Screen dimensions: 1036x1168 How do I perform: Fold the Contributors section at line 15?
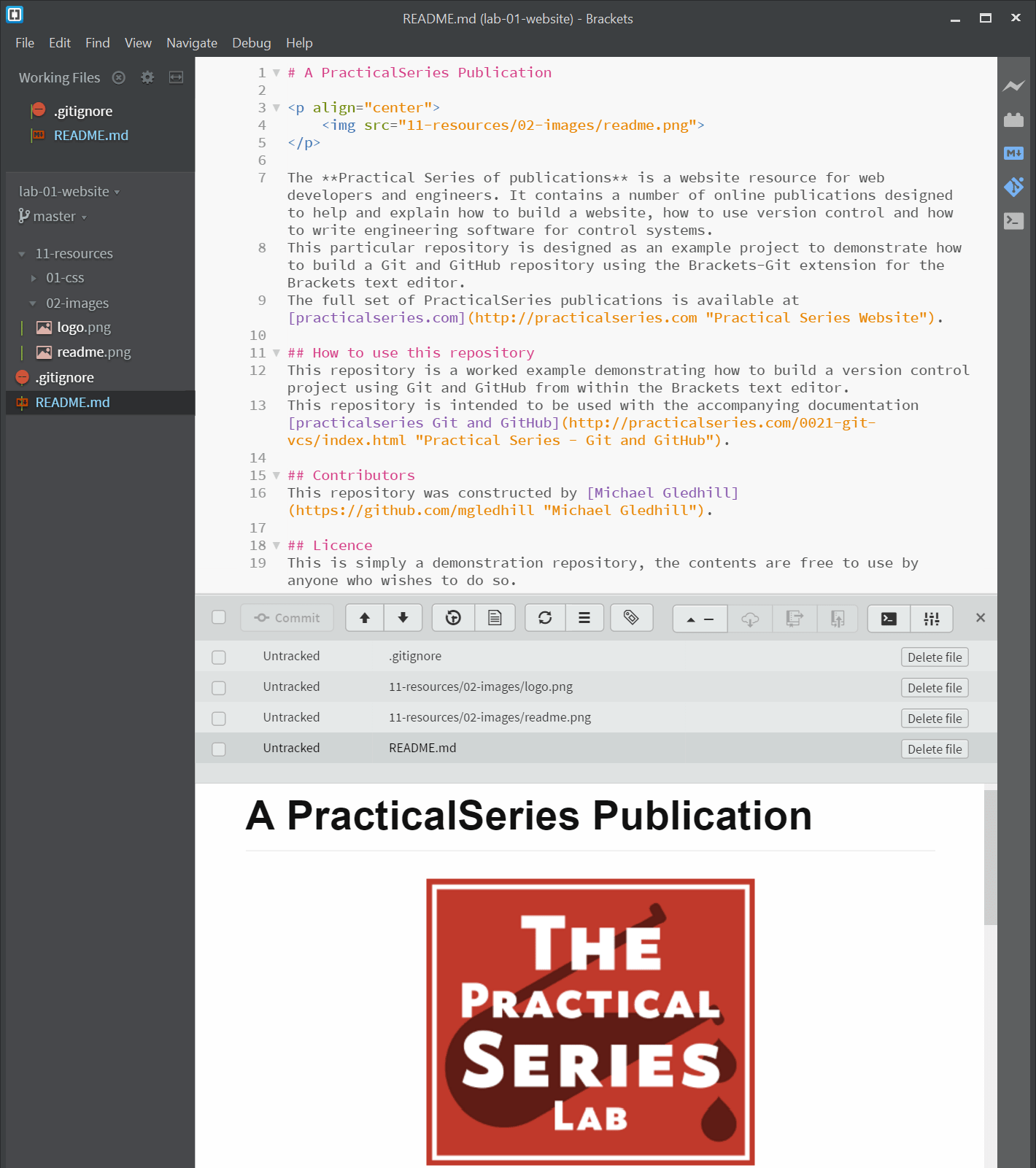tap(277, 476)
